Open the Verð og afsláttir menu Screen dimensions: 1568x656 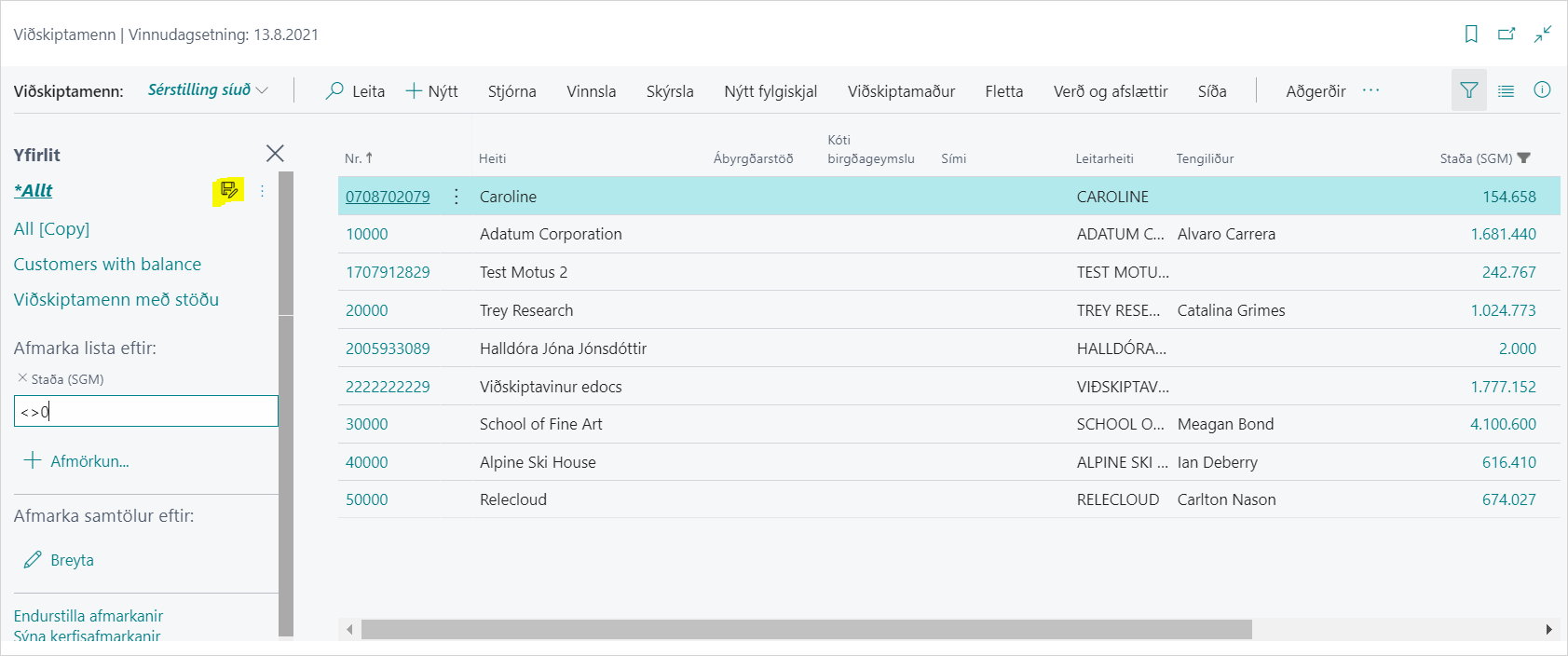(1110, 91)
